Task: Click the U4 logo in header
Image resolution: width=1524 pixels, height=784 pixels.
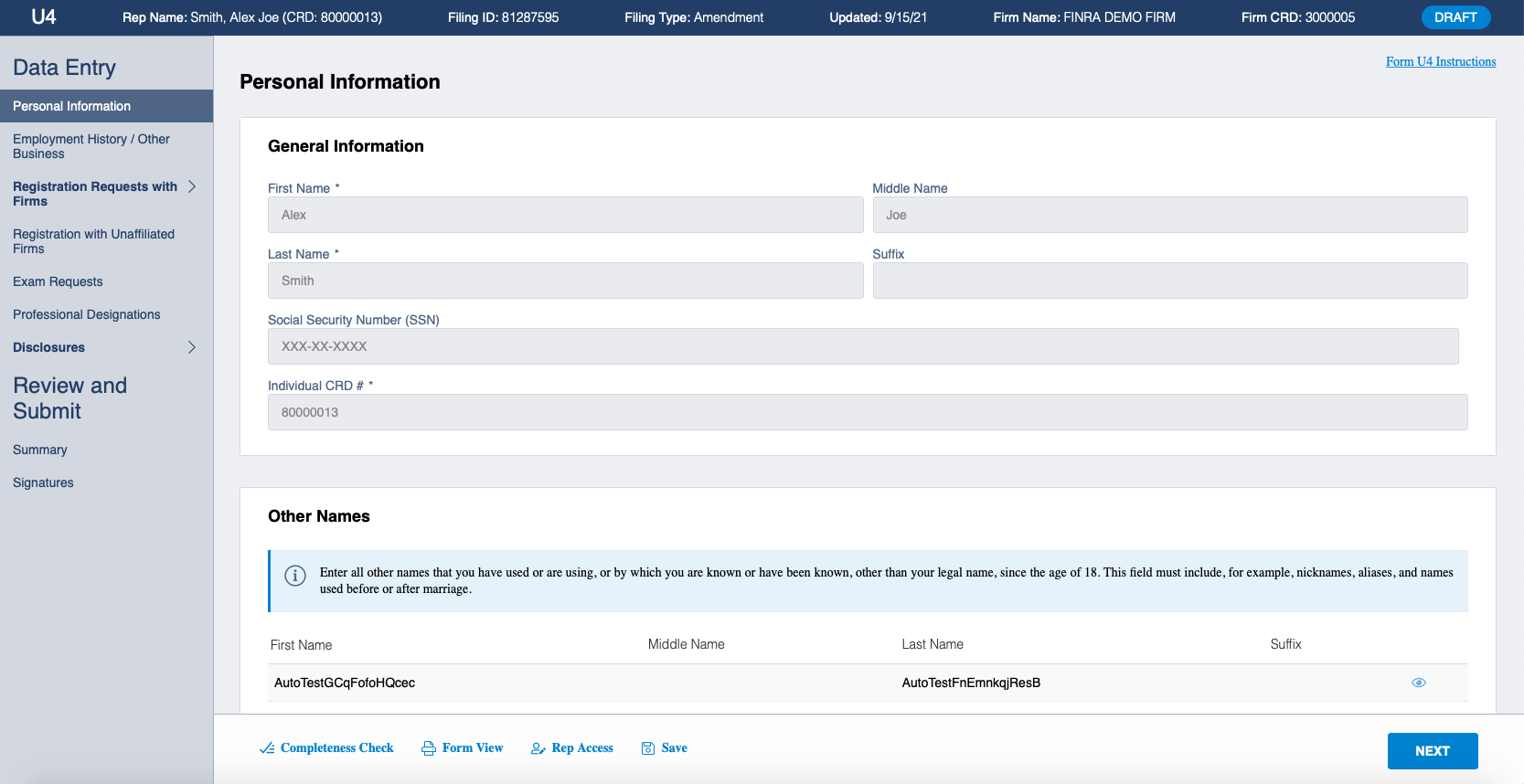Action: [43, 17]
